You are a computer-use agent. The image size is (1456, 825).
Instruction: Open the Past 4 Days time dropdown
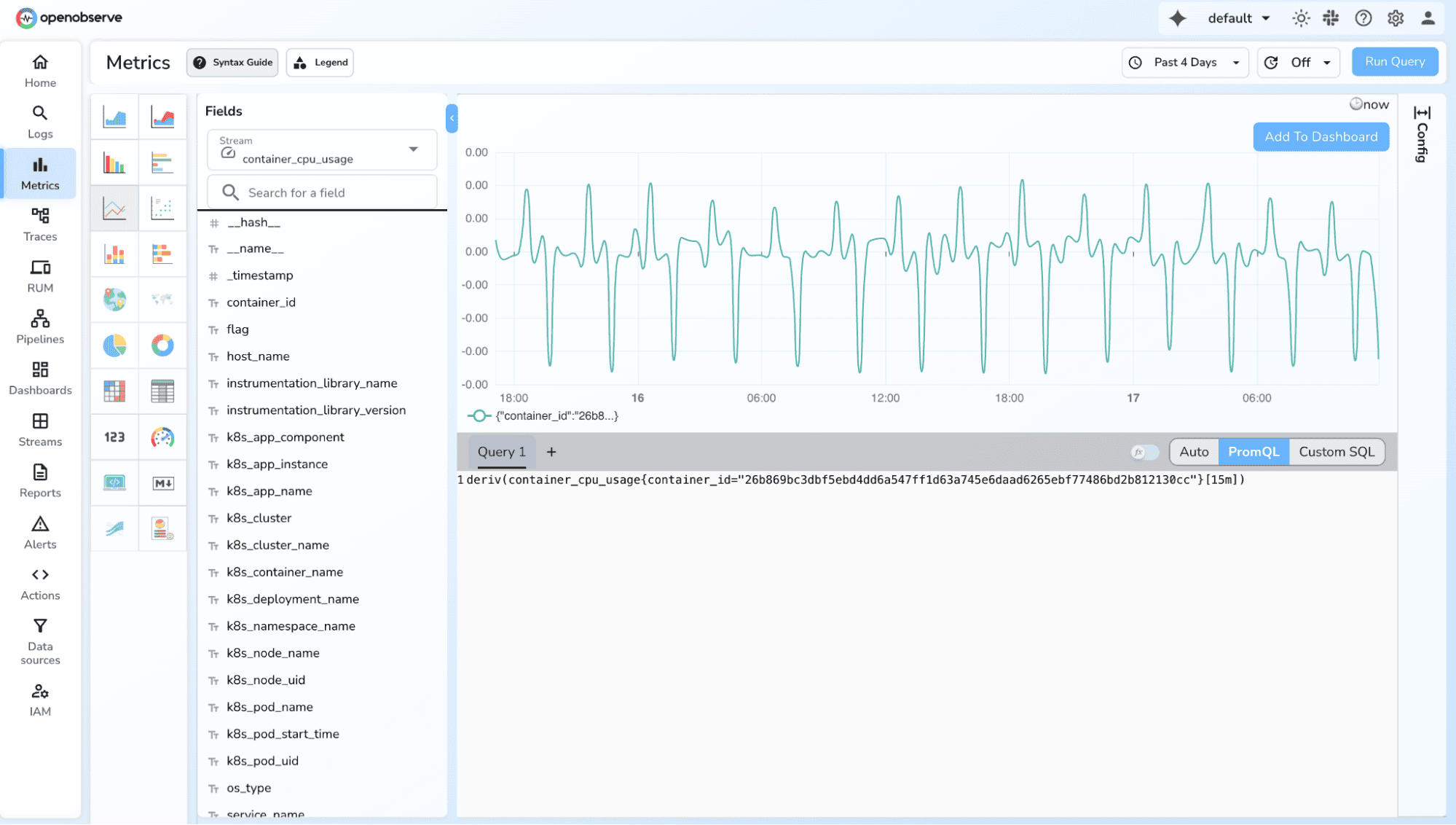pyautogui.click(x=1185, y=63)
